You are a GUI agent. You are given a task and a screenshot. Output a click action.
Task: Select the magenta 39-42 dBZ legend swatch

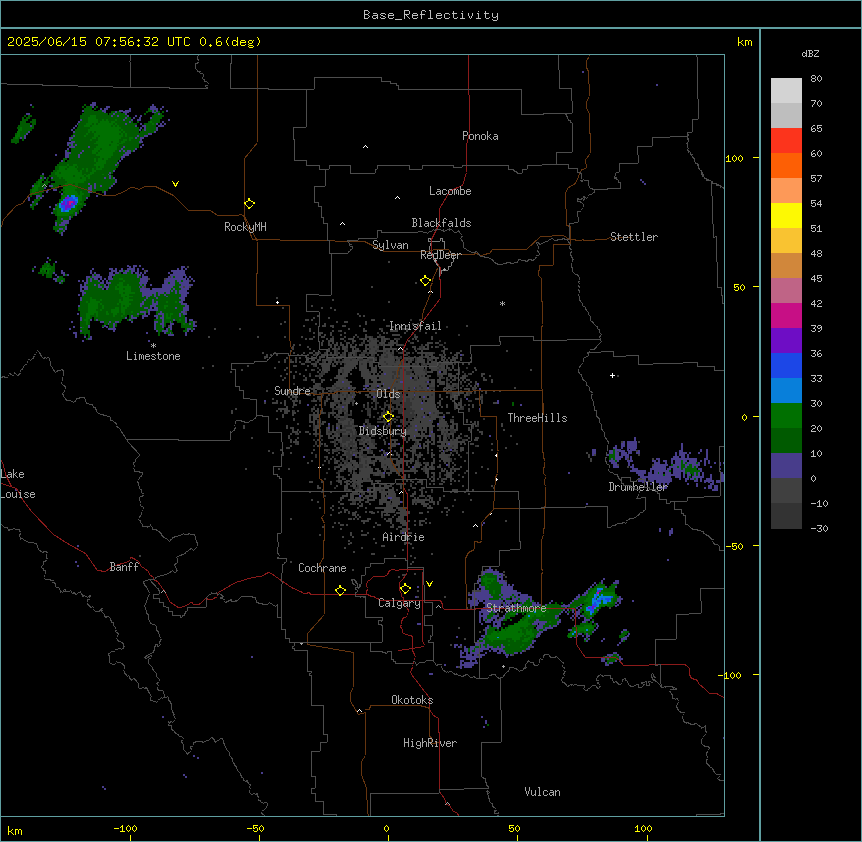[786, 315]
